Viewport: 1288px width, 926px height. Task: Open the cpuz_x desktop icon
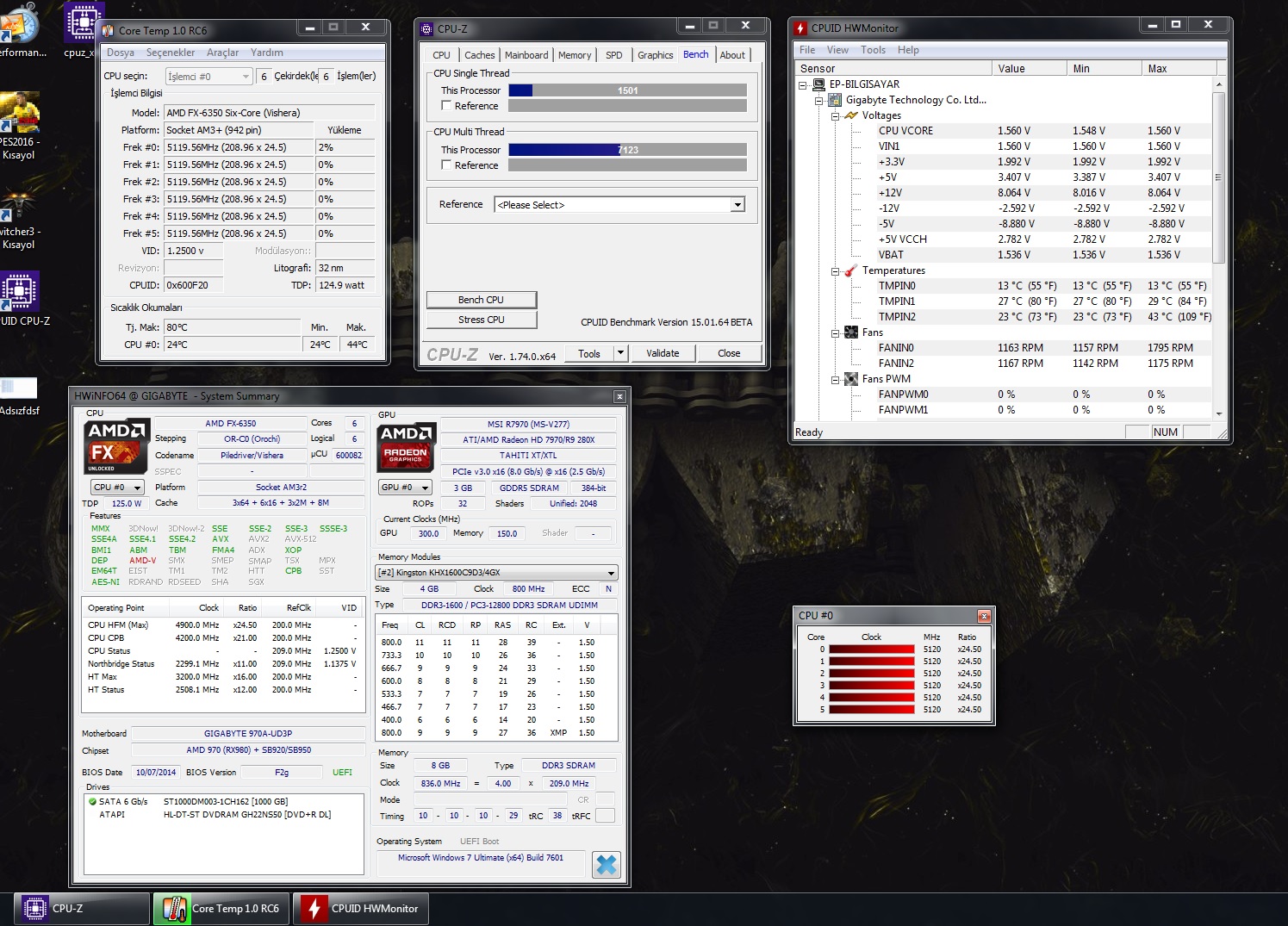pos(82,30)
